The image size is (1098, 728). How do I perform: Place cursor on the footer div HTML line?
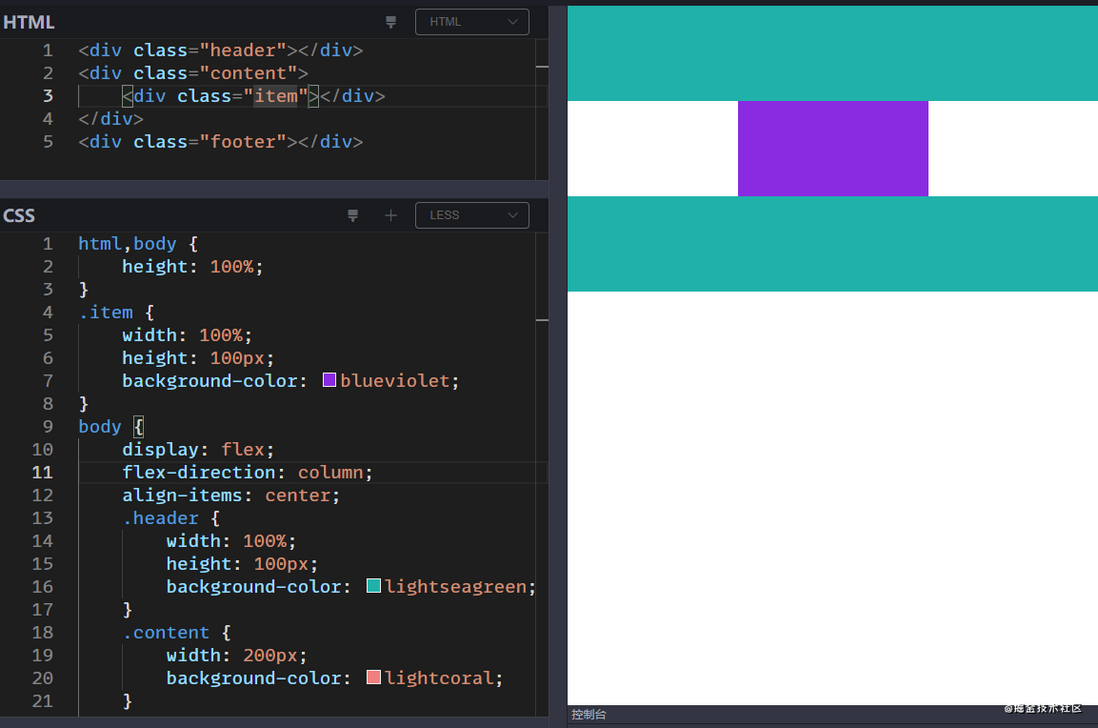coord(221,142)
